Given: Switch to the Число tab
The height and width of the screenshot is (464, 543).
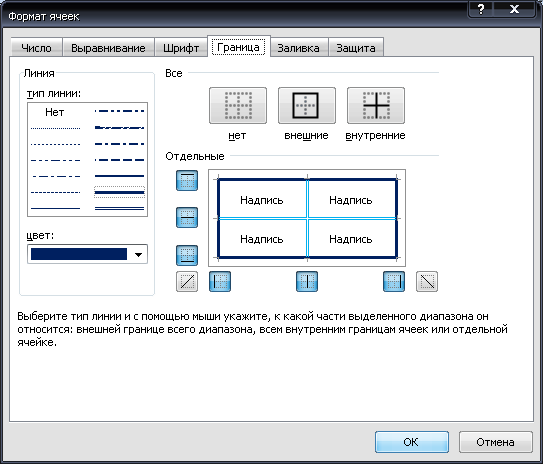Looking at the screenshot, I should pyautogui.click(x=36, y=48).
